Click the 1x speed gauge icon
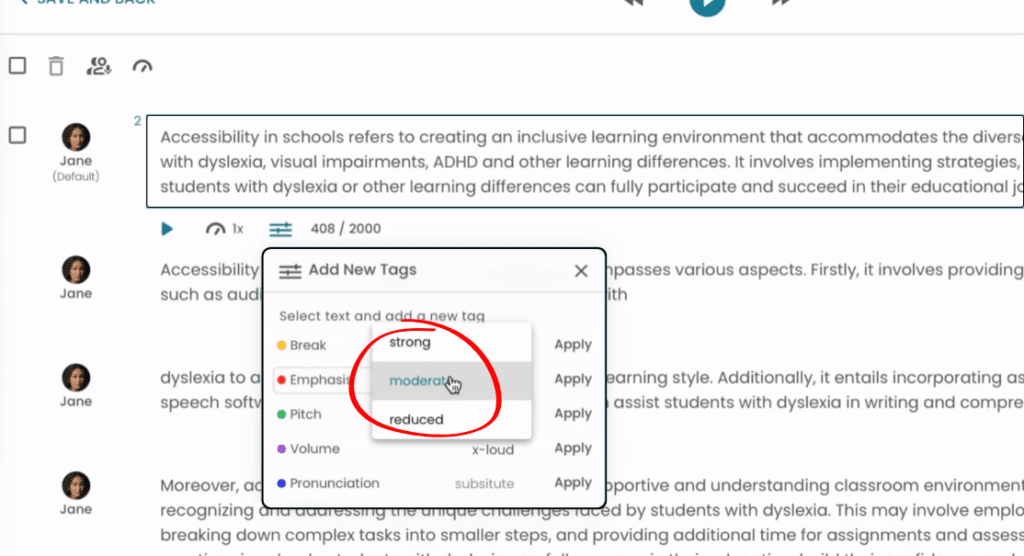The height and width of the screenshot is (556, 1024). 215,229
